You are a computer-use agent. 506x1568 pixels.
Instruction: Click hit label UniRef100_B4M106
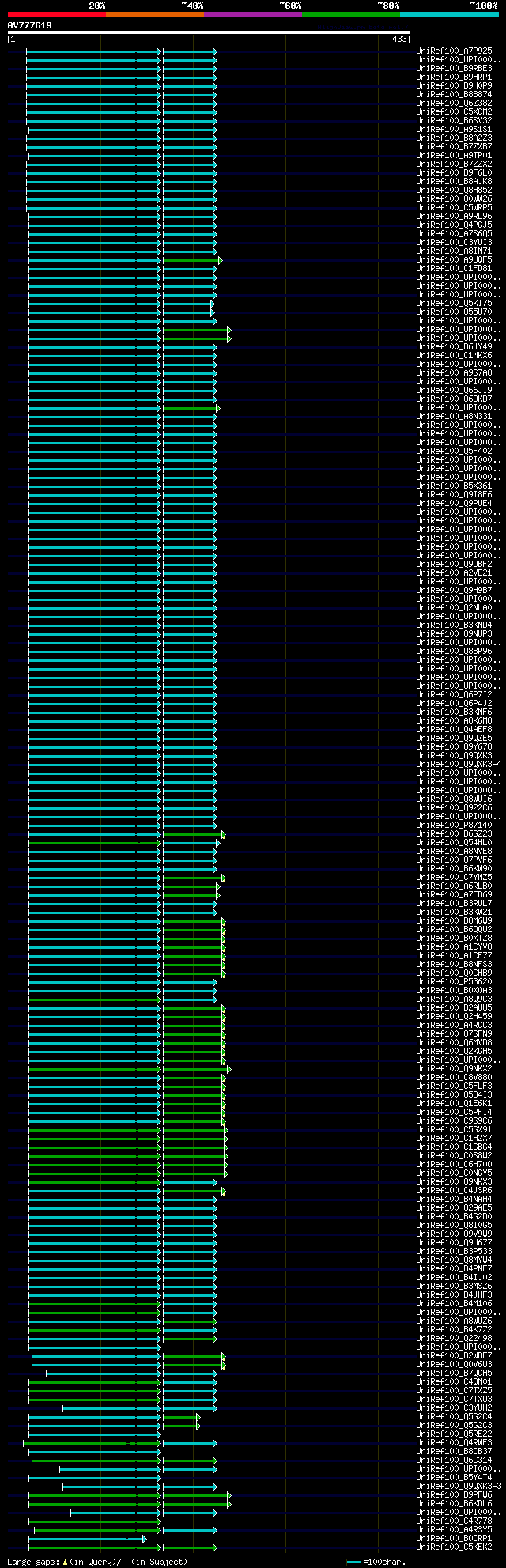[x=454, y=1303]
